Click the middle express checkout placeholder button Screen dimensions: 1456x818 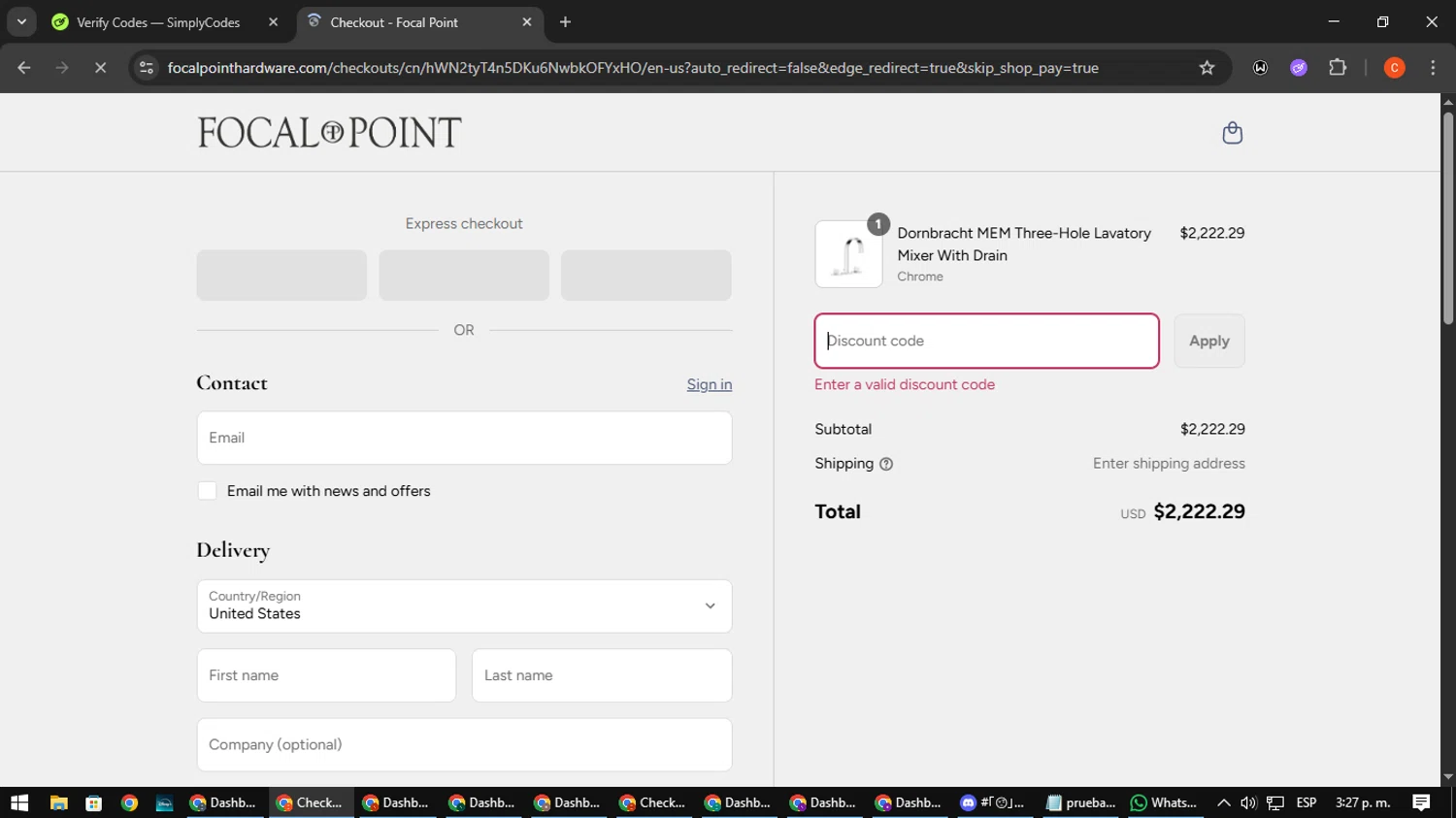pos(464,276)
